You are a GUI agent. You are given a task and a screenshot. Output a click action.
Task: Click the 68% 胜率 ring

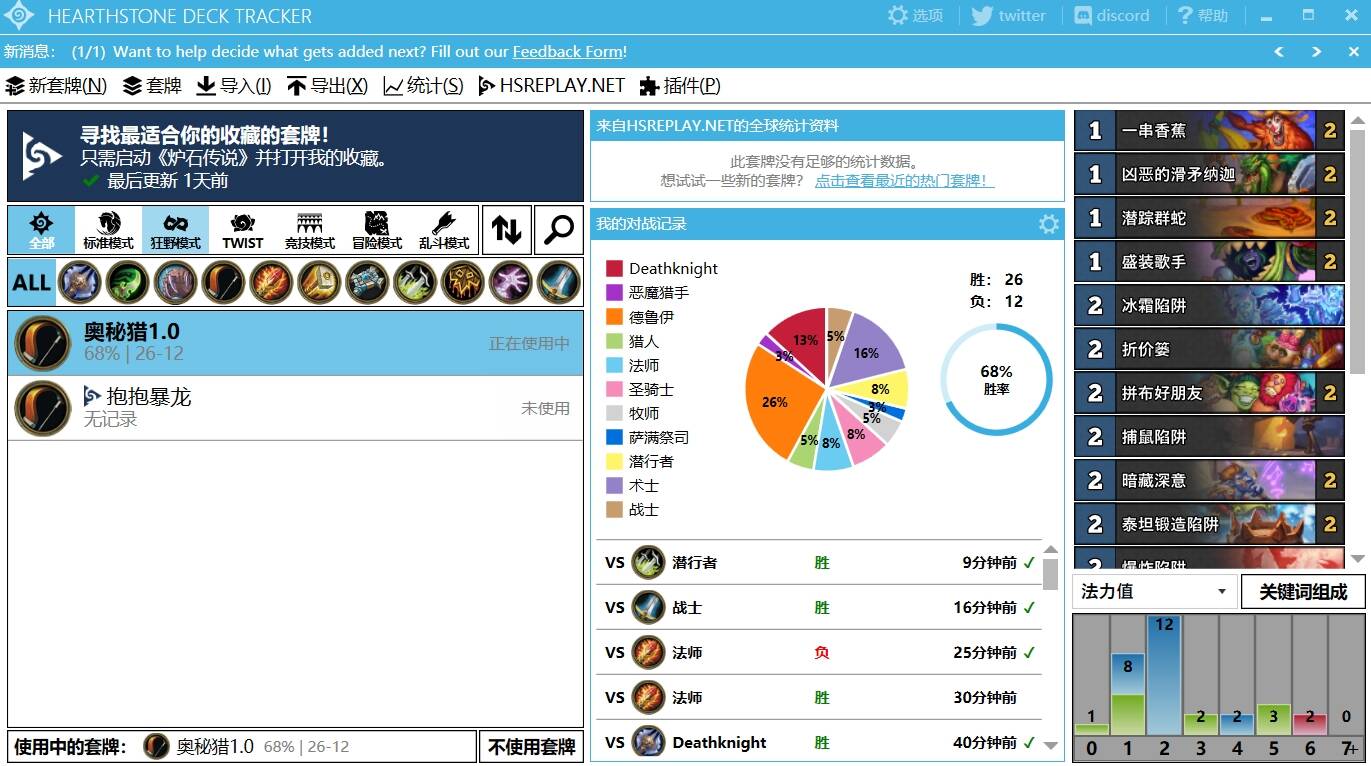[996, 379]
